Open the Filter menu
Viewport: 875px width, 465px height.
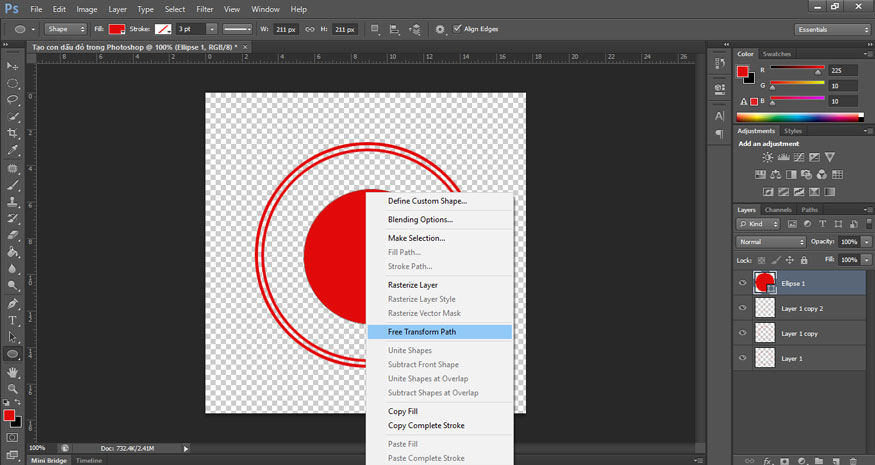(x=205, y=9)
